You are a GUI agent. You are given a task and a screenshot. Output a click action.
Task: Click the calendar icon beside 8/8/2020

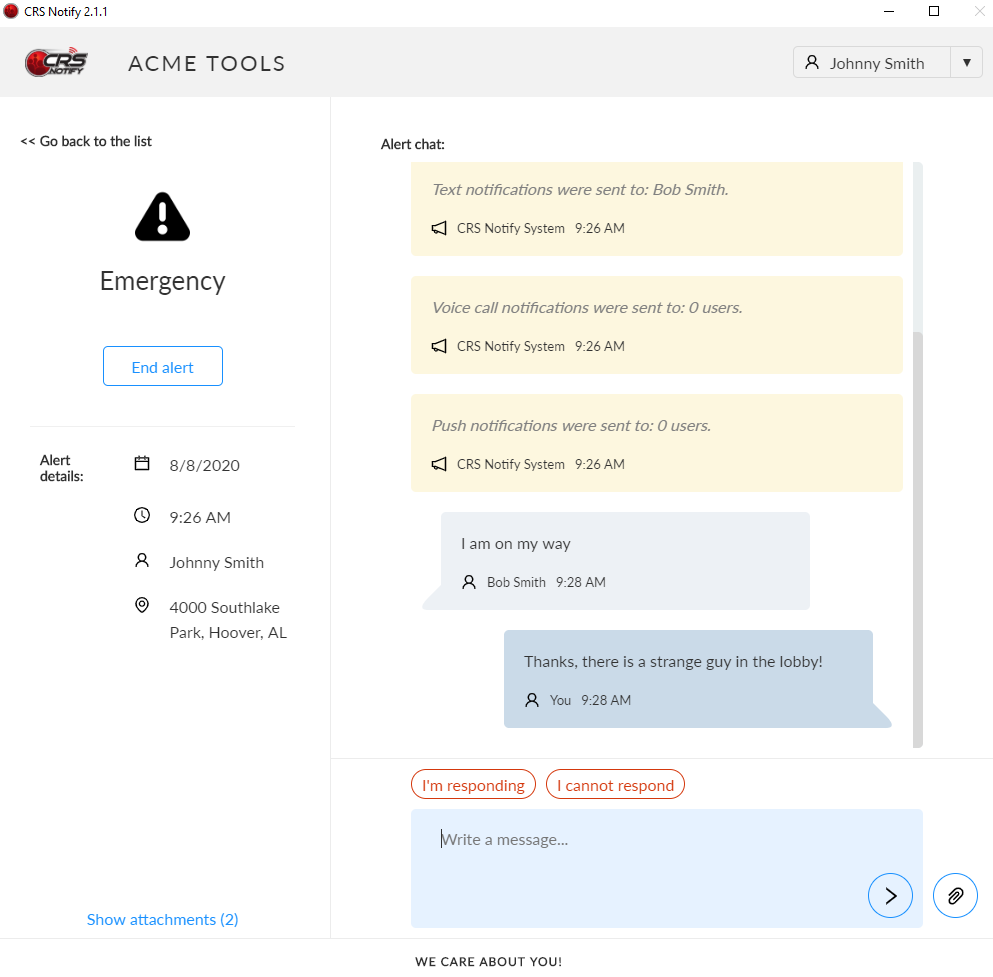142,464
